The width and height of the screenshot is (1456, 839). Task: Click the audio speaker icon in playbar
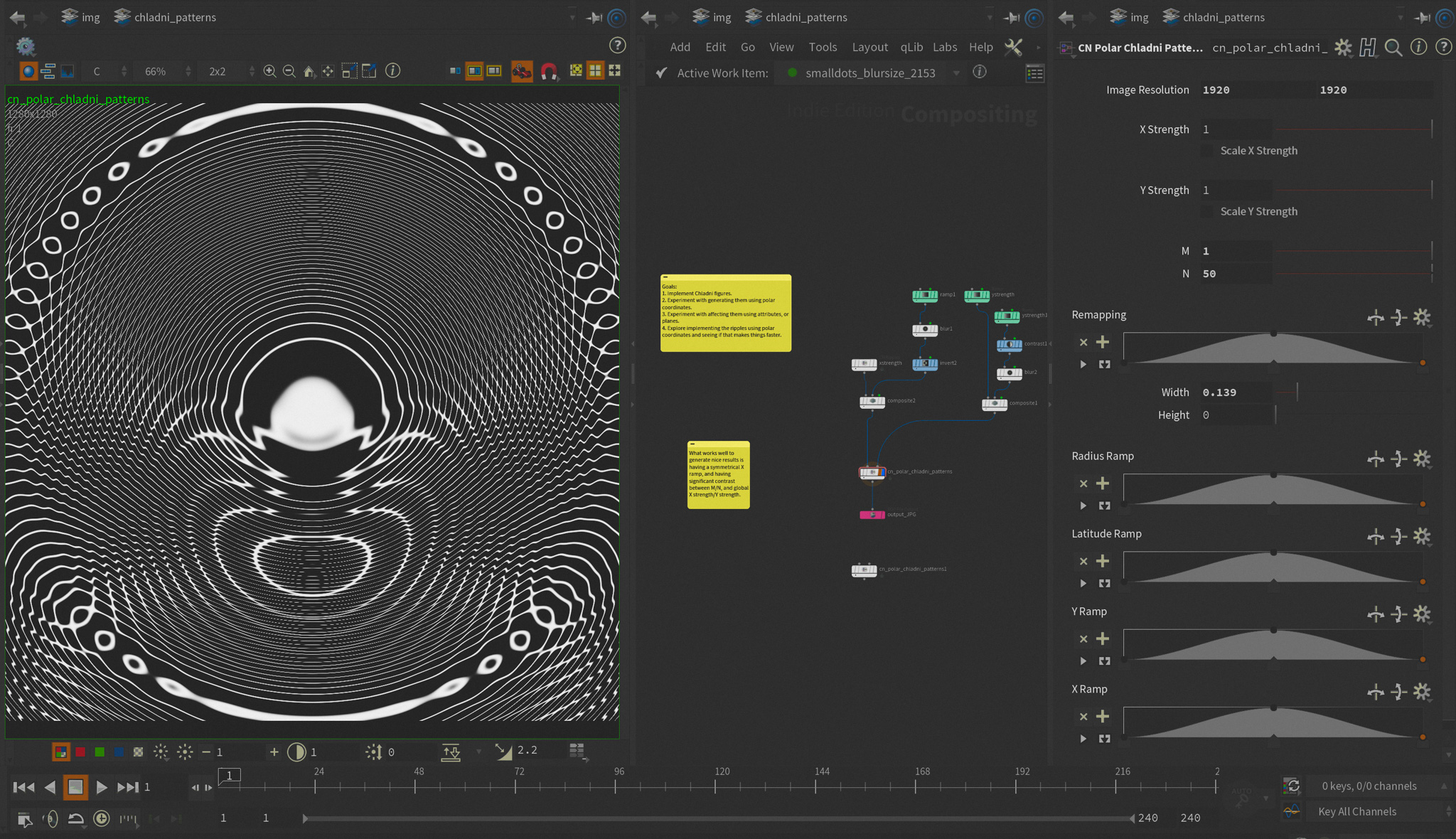50,818
